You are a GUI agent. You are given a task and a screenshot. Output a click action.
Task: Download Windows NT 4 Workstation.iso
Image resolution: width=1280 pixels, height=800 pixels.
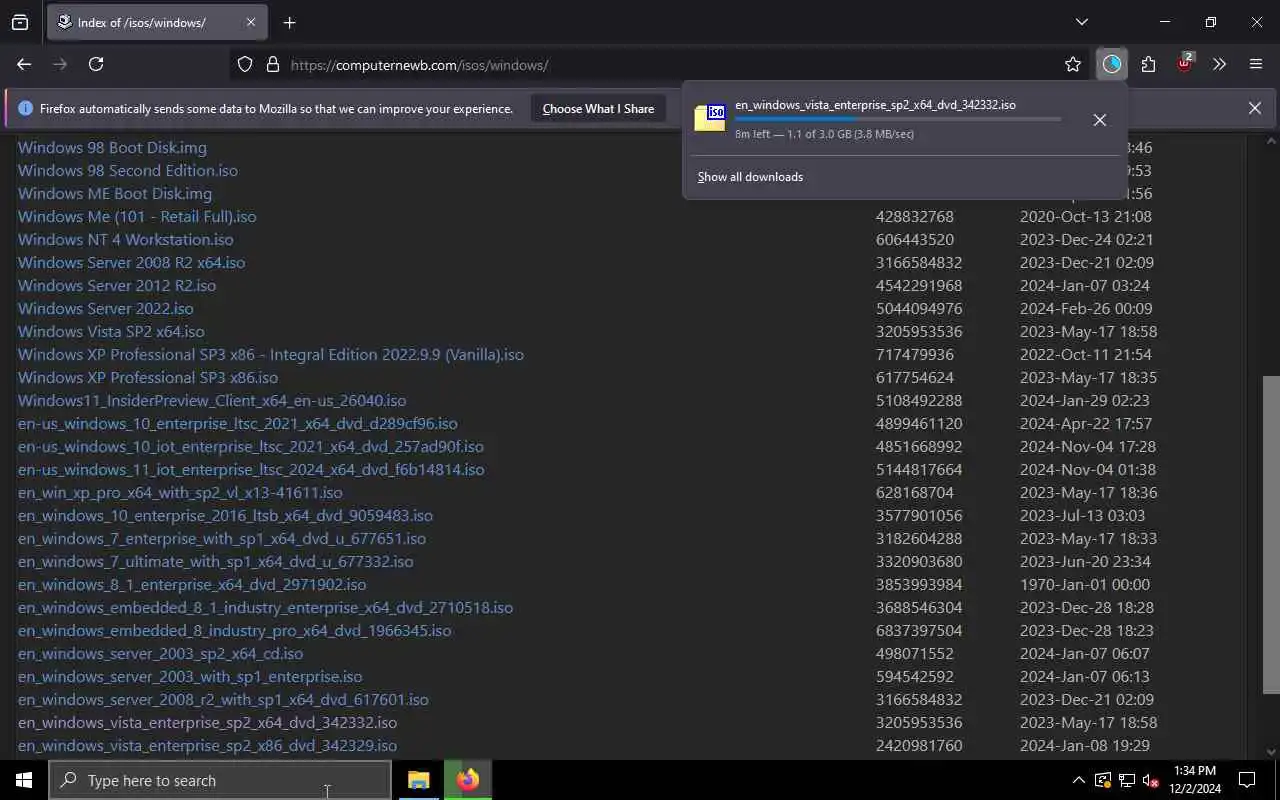pos(125,239)
